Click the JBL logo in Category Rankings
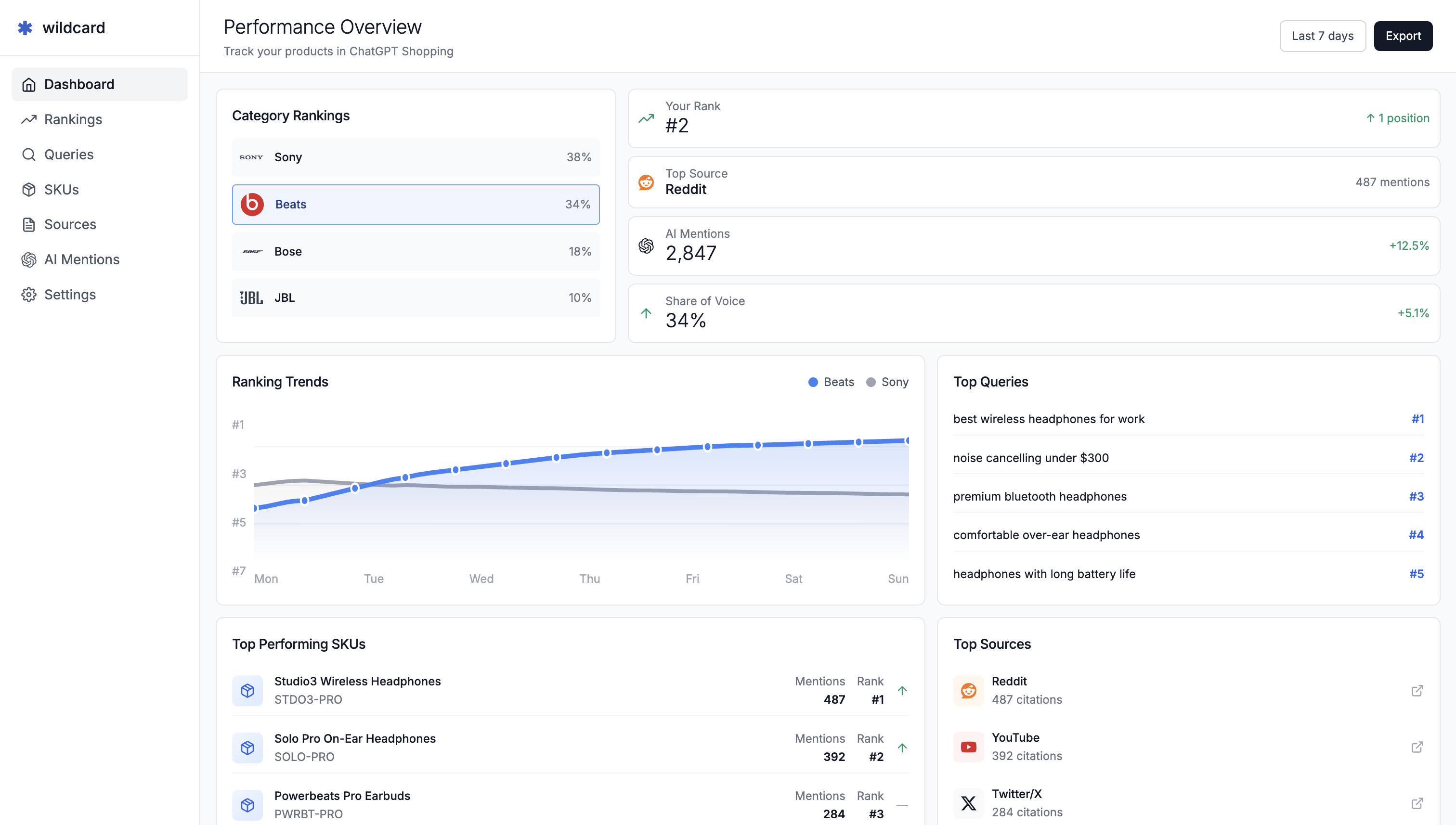This screenshot has height=825, width=1456. (x=251, y=298)
